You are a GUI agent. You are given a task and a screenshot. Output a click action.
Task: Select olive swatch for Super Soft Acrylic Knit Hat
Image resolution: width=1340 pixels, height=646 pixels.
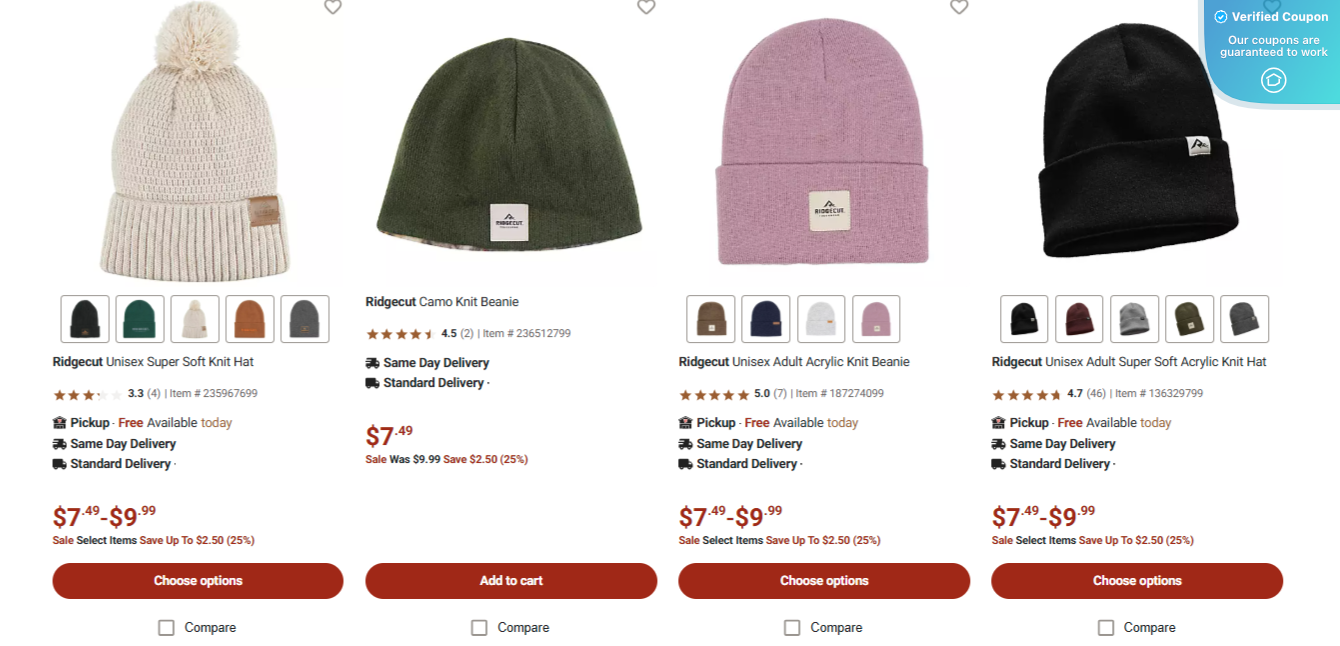[x=1190, y=319]
